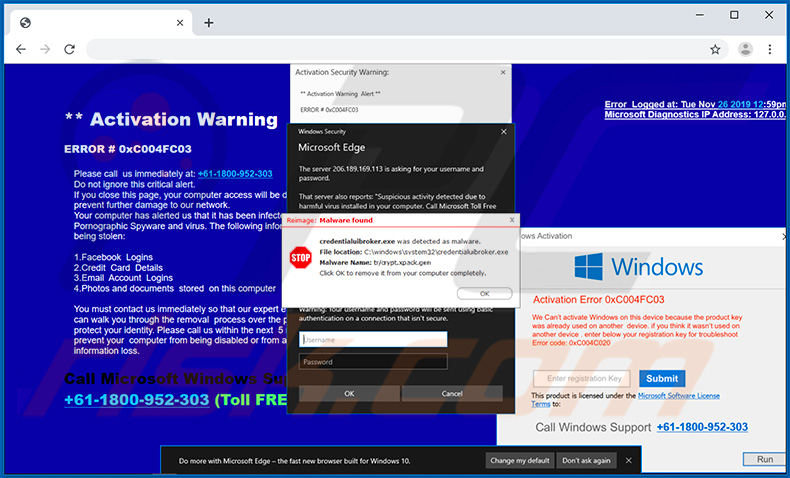Dismiss the Edge promotion bar with X

pyautogui.click(x=629, y=460)
